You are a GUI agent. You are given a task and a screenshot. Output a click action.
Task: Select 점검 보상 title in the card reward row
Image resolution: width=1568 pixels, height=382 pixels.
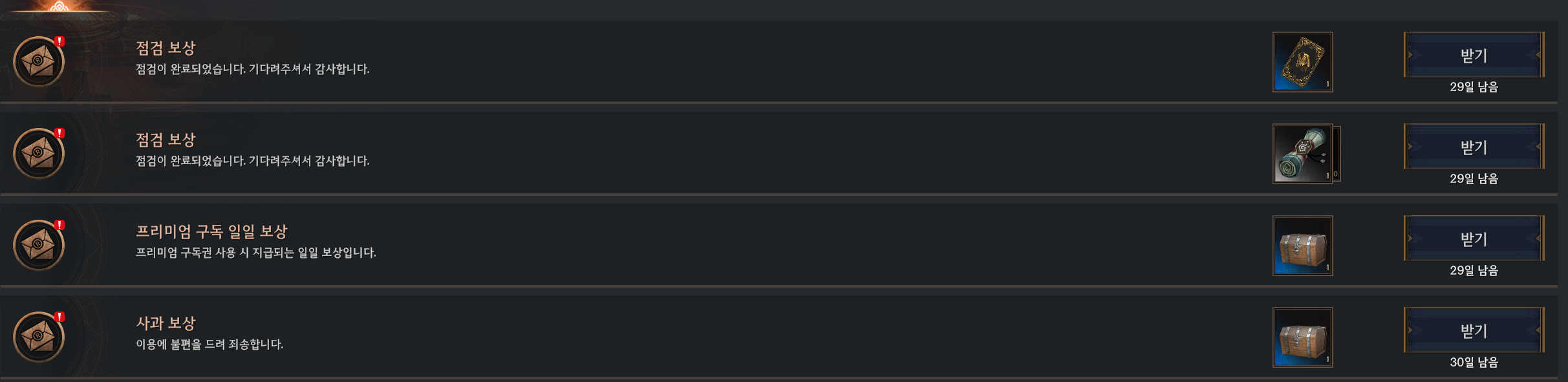tap(166, 48)
